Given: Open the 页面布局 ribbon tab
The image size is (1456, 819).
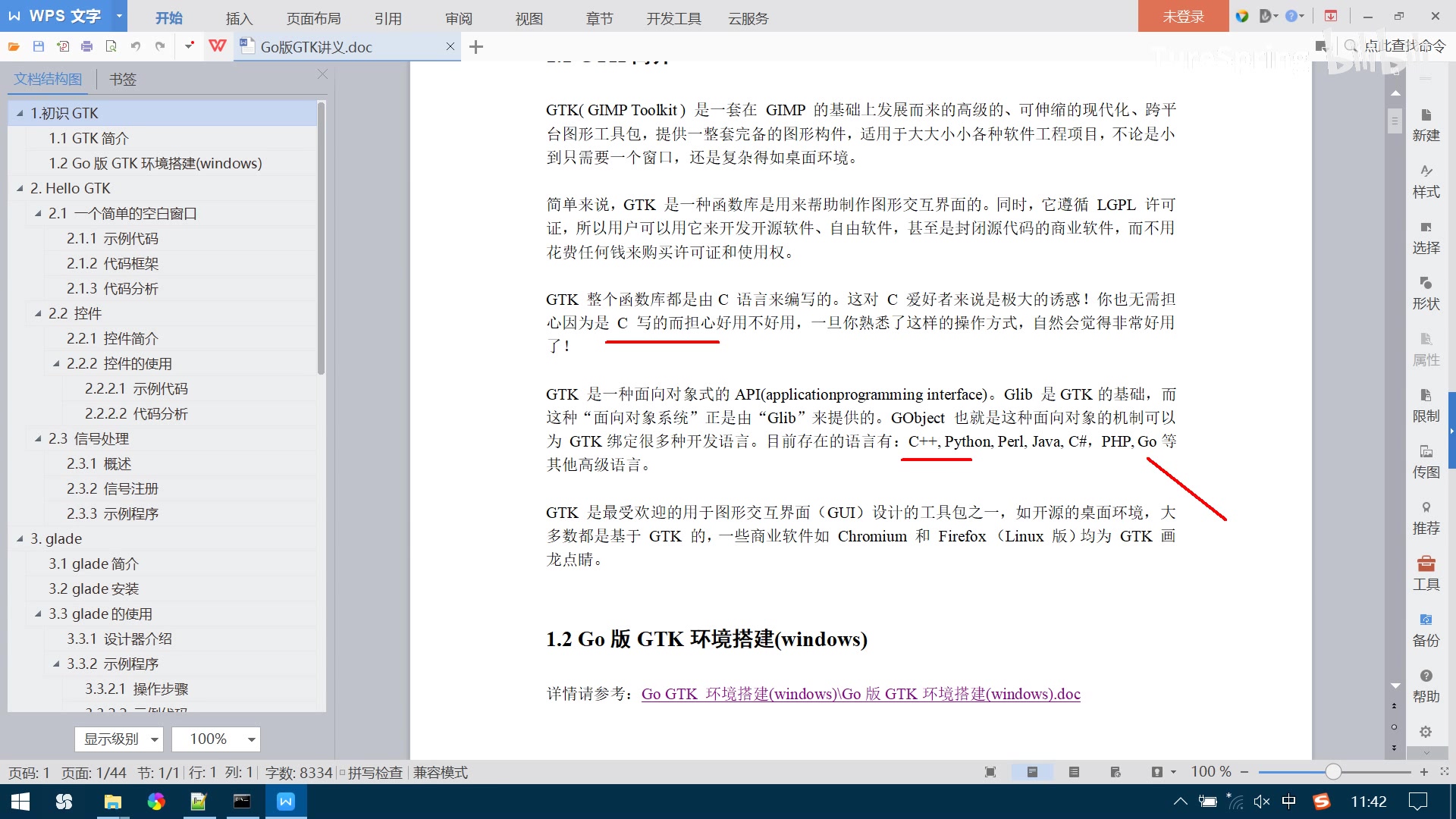Looking at the screenshot, I should pyautogui.click(x=313, y=18).
